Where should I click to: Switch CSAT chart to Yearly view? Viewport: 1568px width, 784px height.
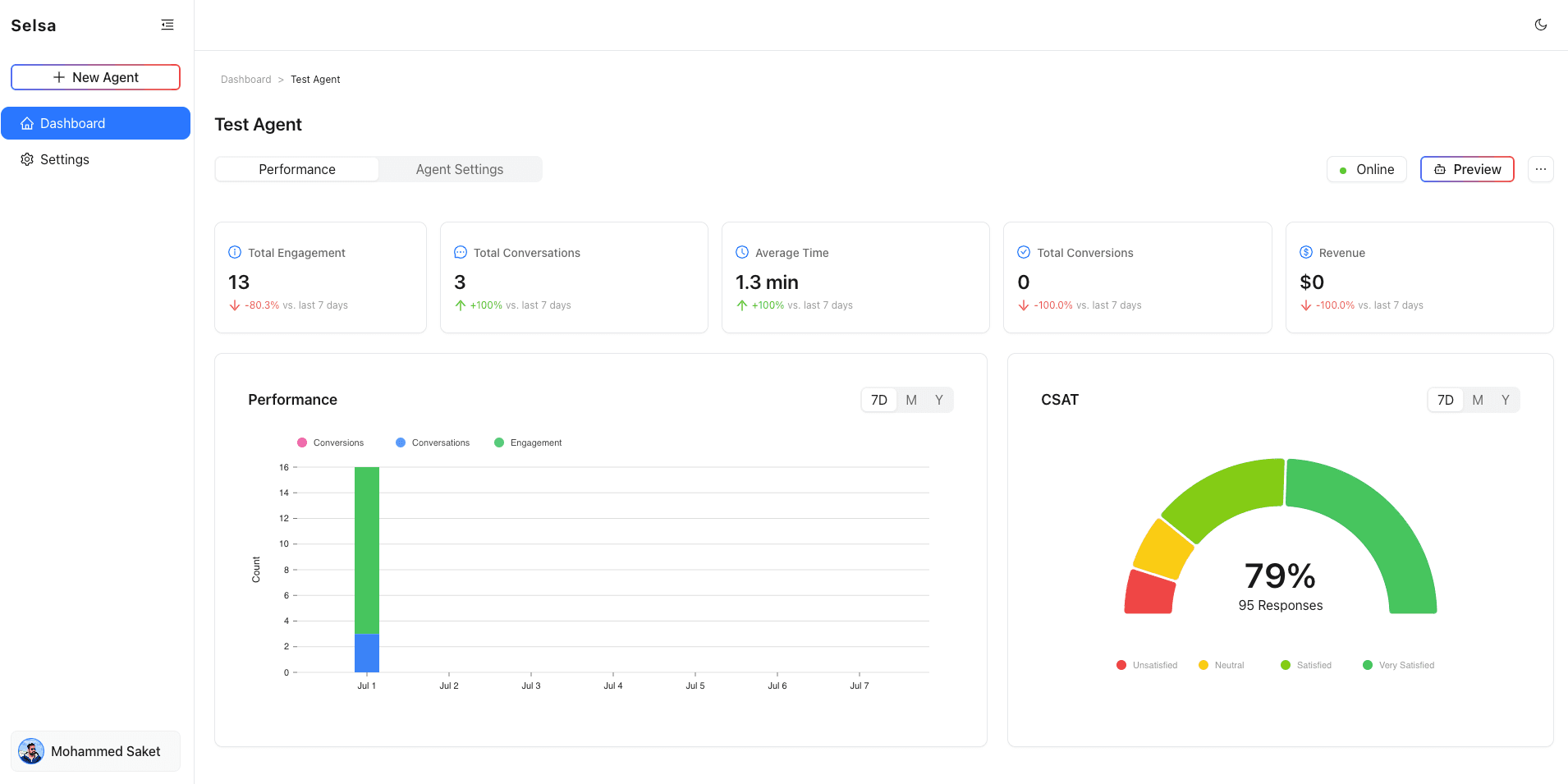click(1505, 400)
